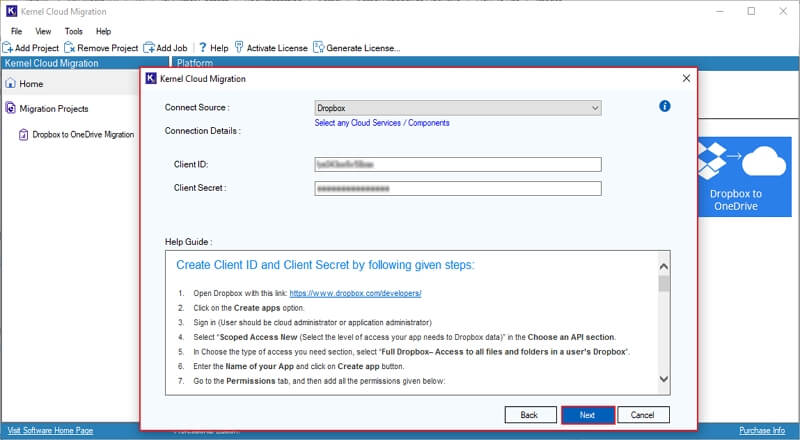Click the Cancel button

pos(643,415)
